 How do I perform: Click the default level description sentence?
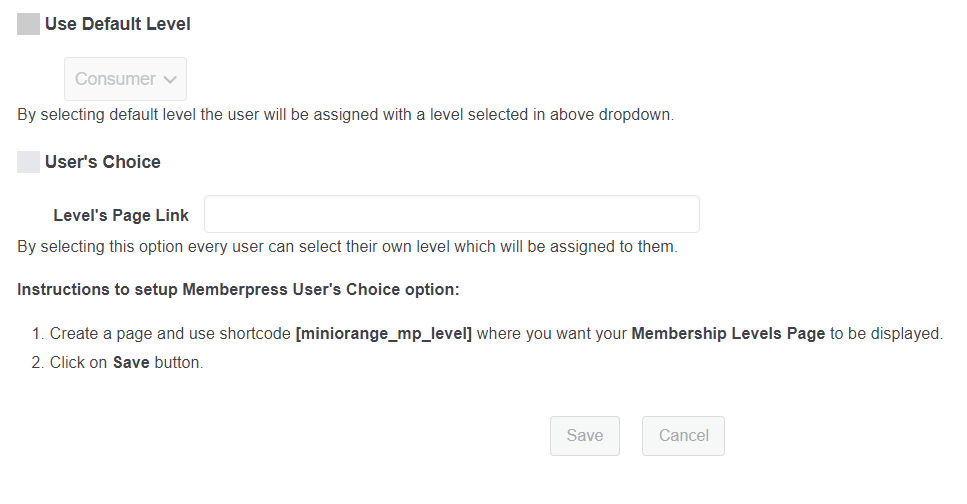click(x=345, y=114)
